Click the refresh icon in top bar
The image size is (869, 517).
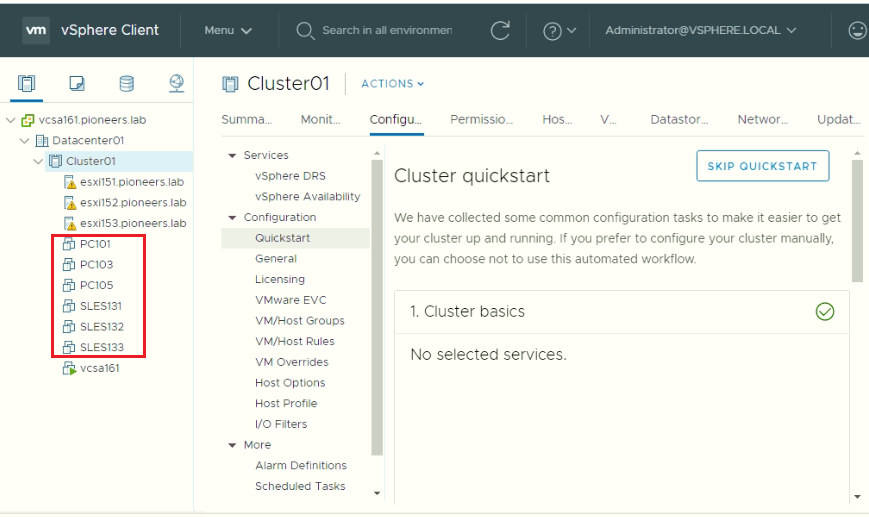pos(500,30)
